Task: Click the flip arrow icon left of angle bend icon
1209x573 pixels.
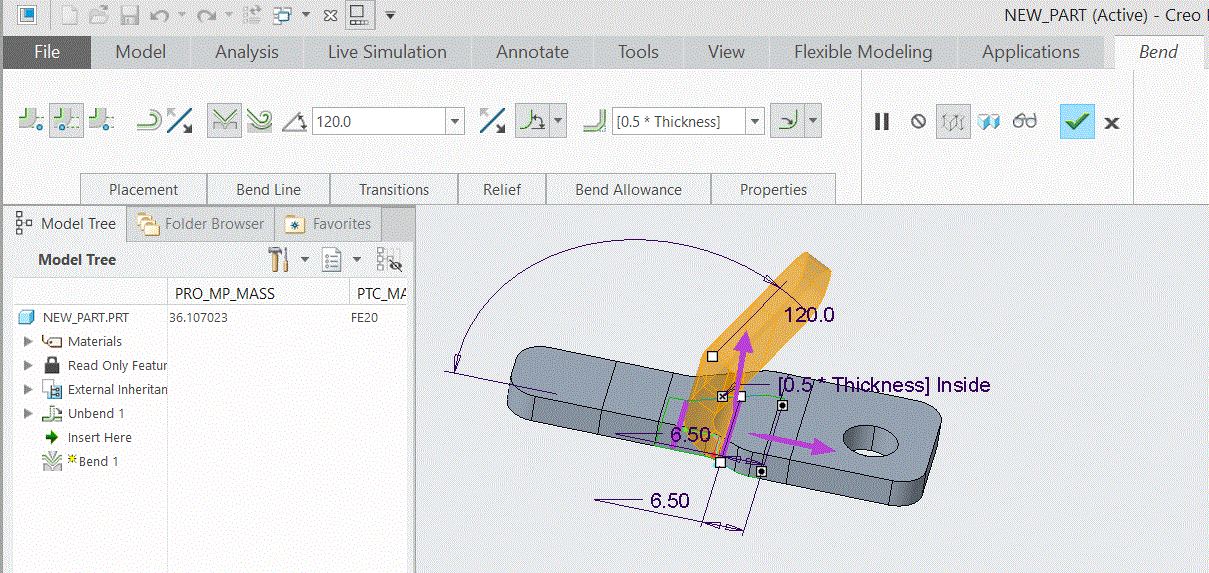Action: pos(180,121)
